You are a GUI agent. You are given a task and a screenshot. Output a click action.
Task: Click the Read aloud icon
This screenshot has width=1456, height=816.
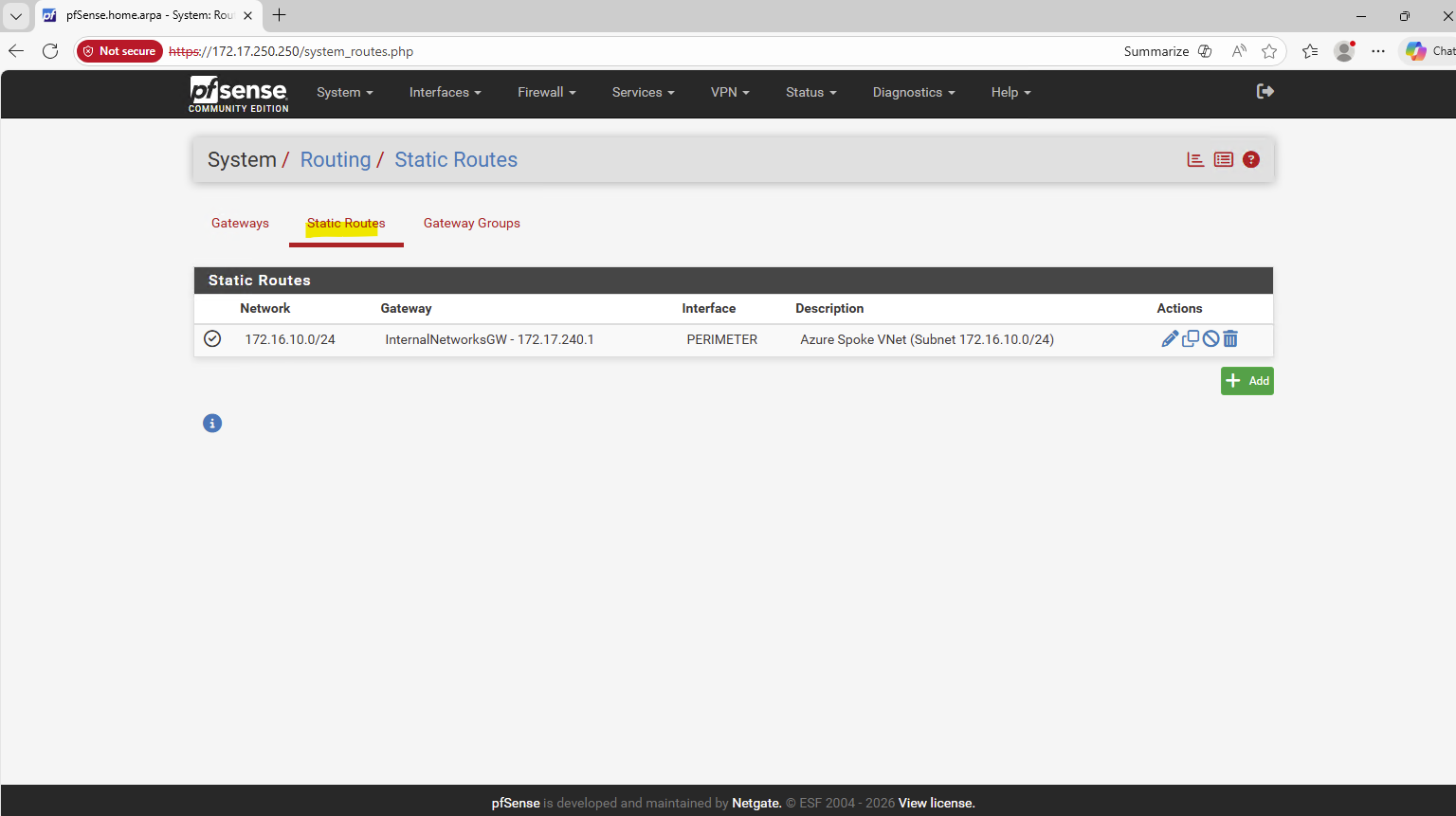tap(1239, 51)
